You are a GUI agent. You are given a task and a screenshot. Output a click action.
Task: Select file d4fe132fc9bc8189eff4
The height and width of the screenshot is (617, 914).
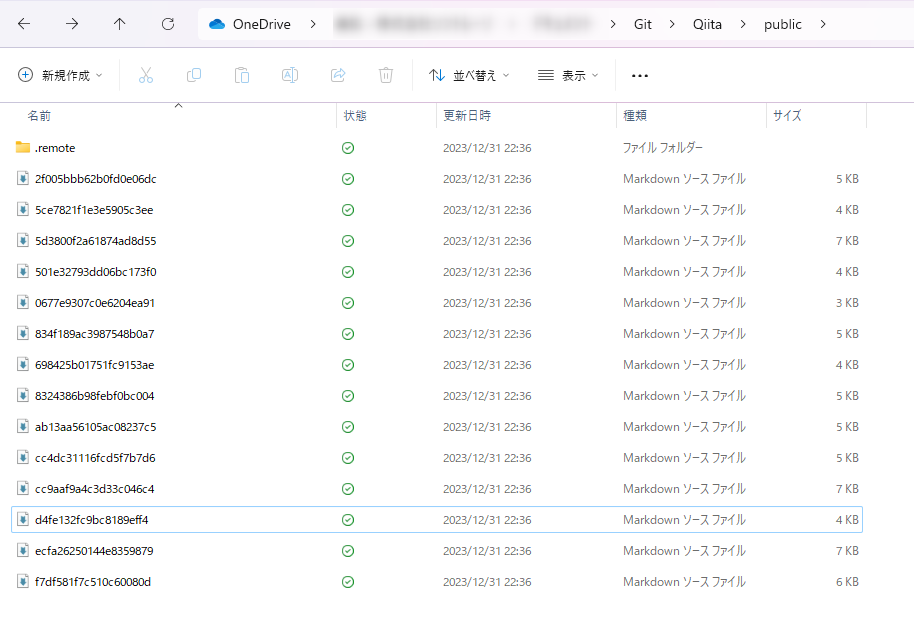tap(92, 520)
